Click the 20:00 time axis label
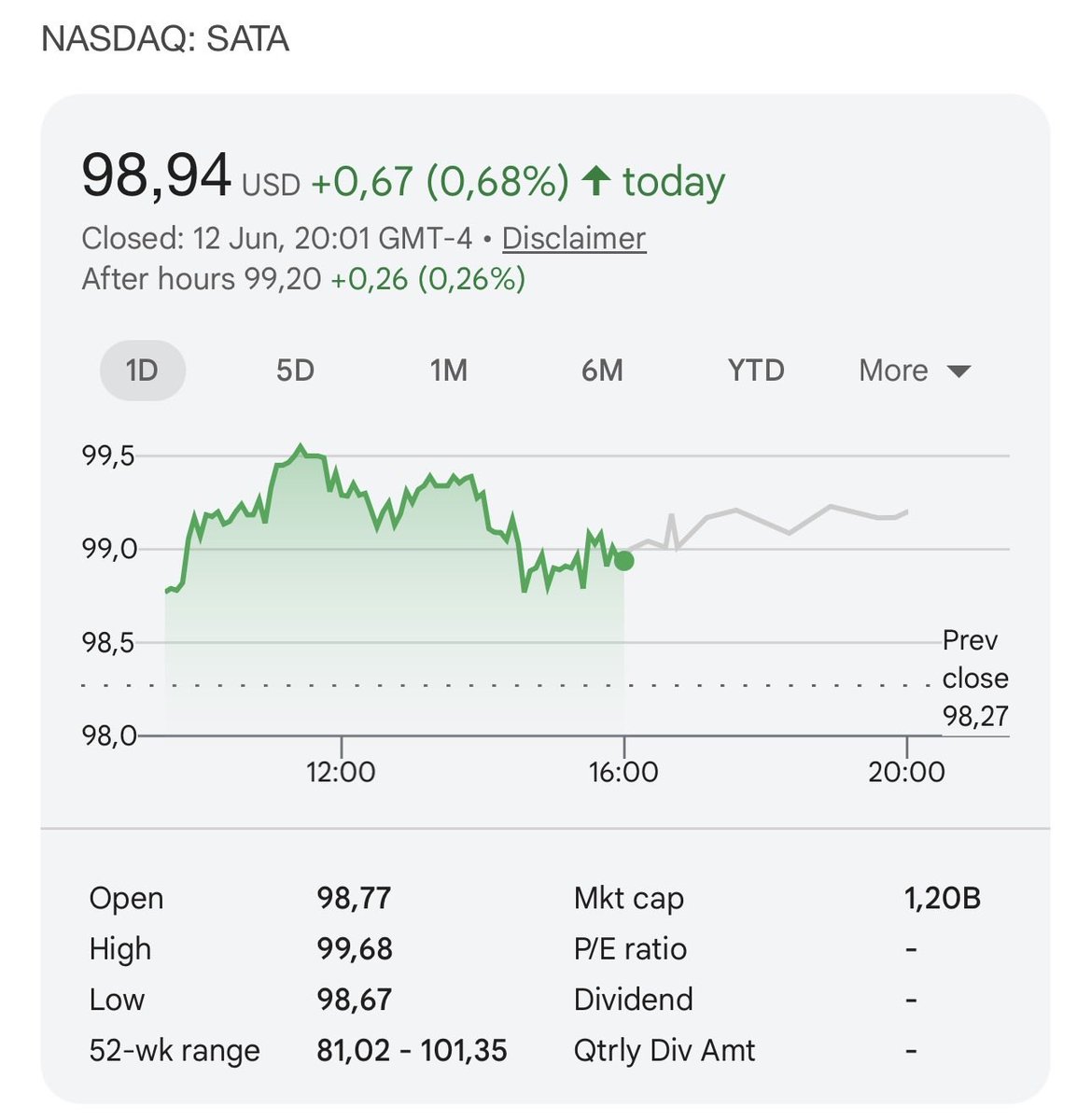Image resolution: width=1091 pixels, height=1120 pixels. pyautogui.click(x=906, y=772)
